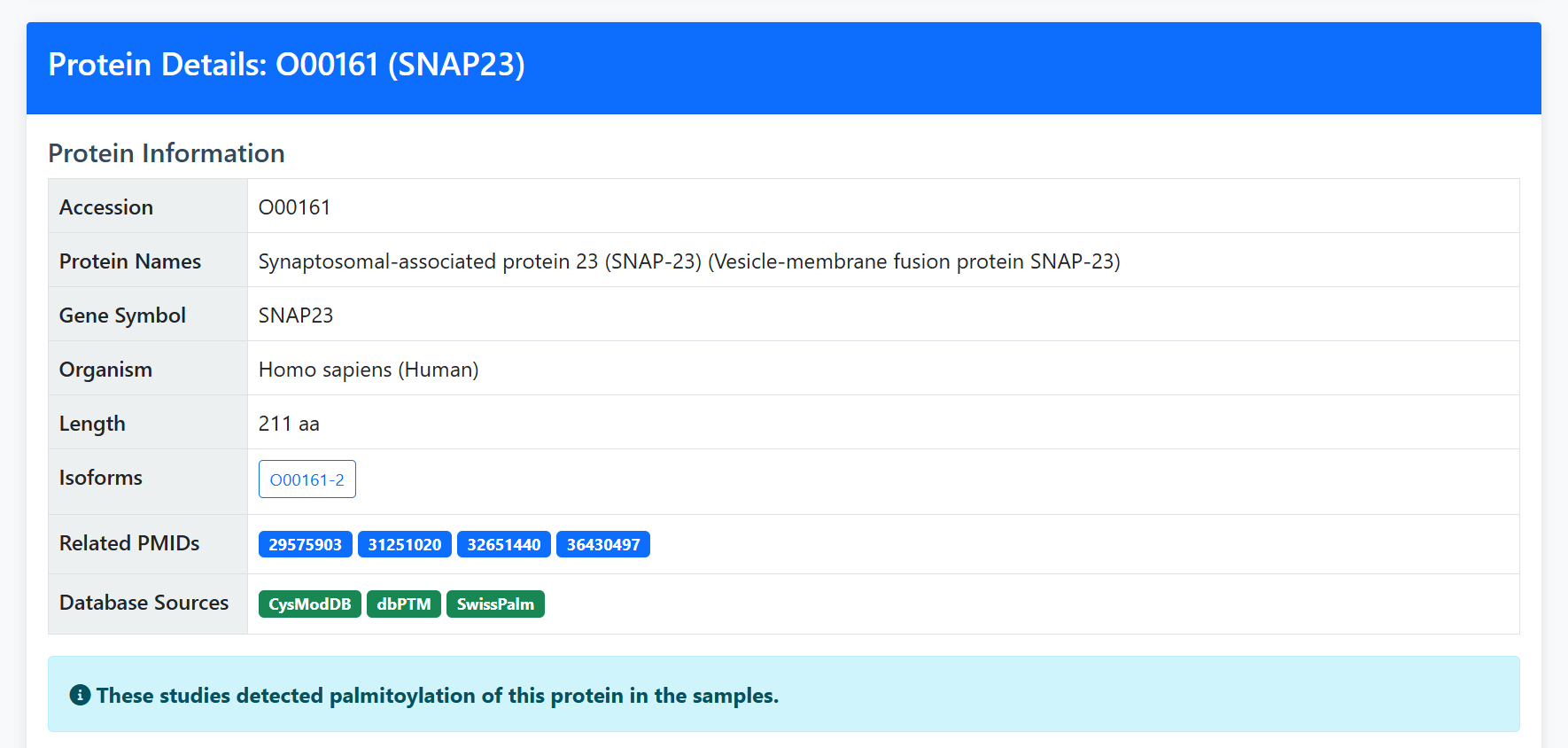Select the SwissPalm database source badge
Viewport: 1568px width, 748px height.
[x=495, y=604]
